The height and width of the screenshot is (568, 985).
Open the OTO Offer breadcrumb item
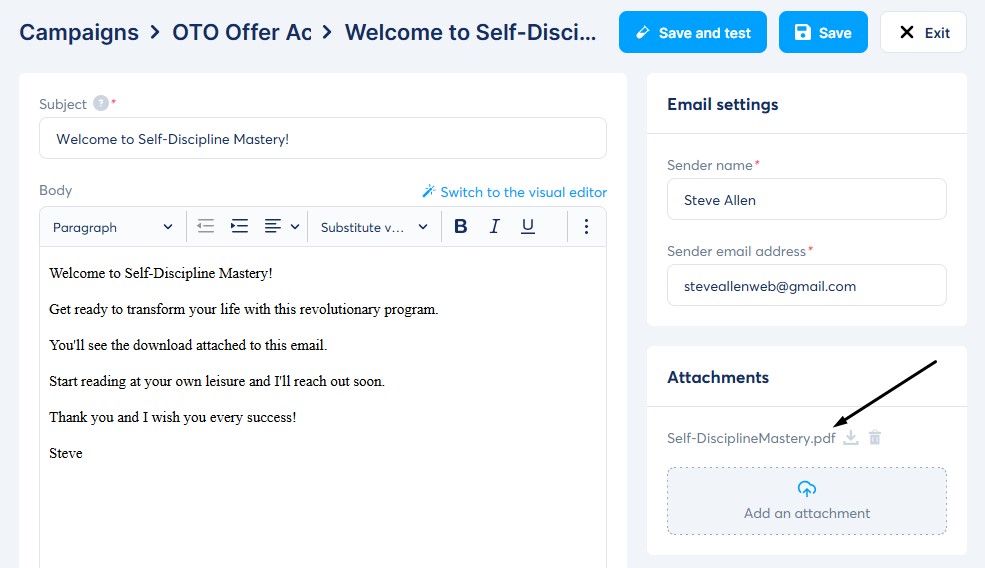pyautogui.click(x=241, y=32)
